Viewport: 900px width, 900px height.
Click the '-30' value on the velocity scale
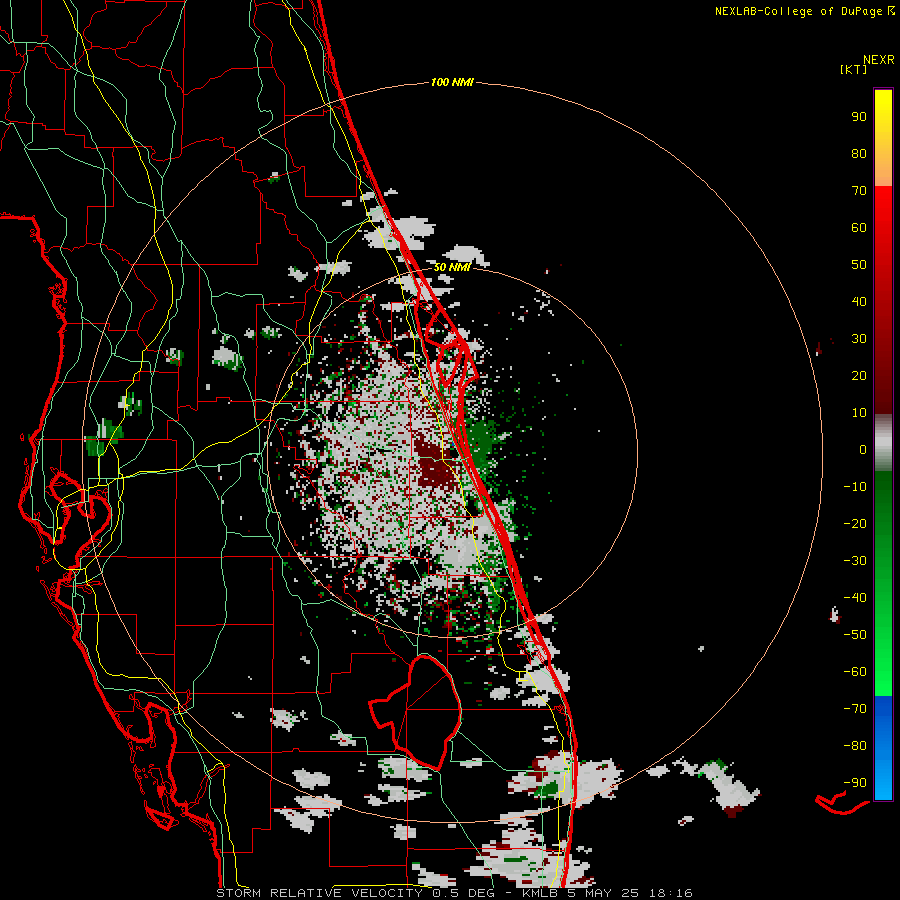[x=855, y=561]
